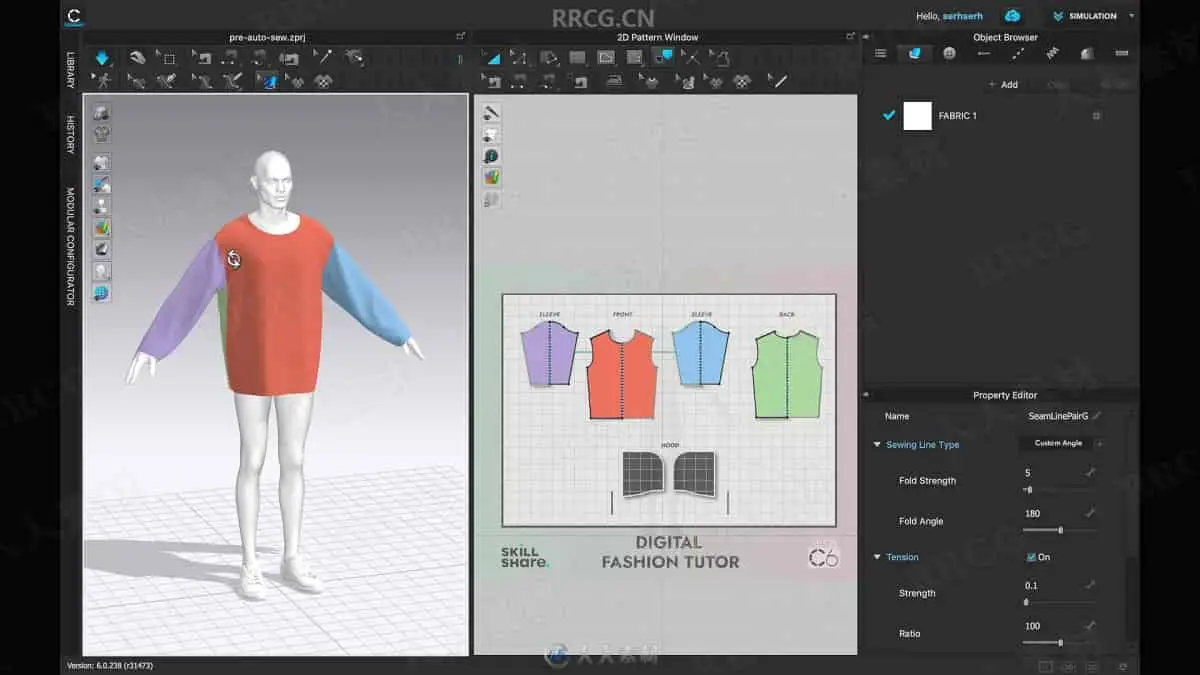This screenshot has width=1200, height=675.
Task: Click the rotate gizmo on the garment shoulder
Action: [x=233, y=259]
